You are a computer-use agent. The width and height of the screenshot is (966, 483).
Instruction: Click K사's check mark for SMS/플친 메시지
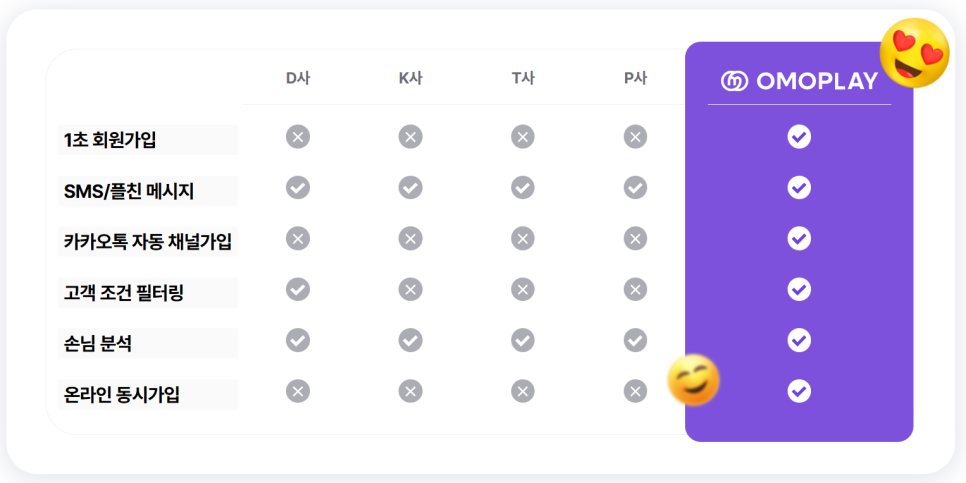pos(410,187)
